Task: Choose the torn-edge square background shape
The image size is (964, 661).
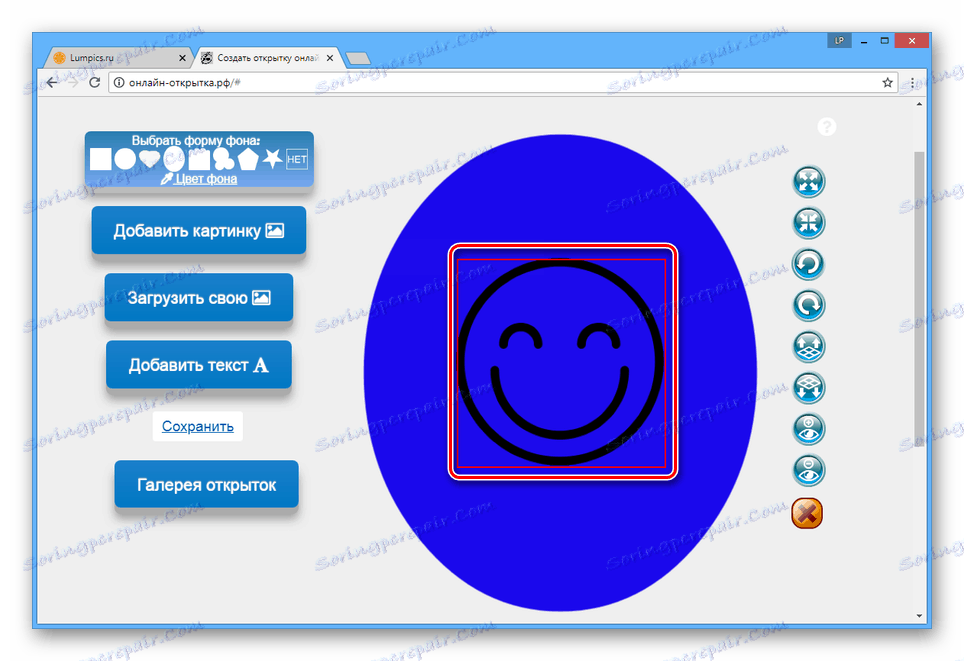Action: pos(199,159)
